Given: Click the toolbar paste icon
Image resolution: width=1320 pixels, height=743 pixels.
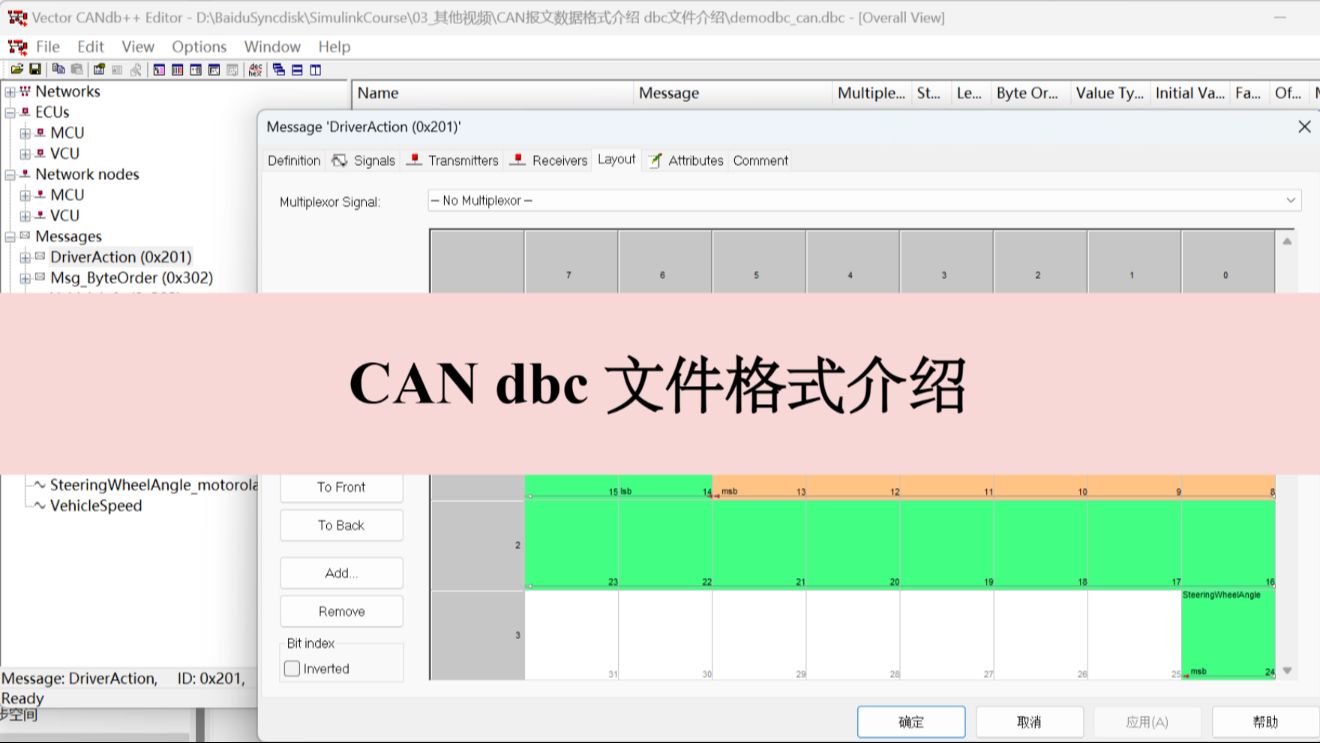Looking at the screenshot, I should coord(77,69).
